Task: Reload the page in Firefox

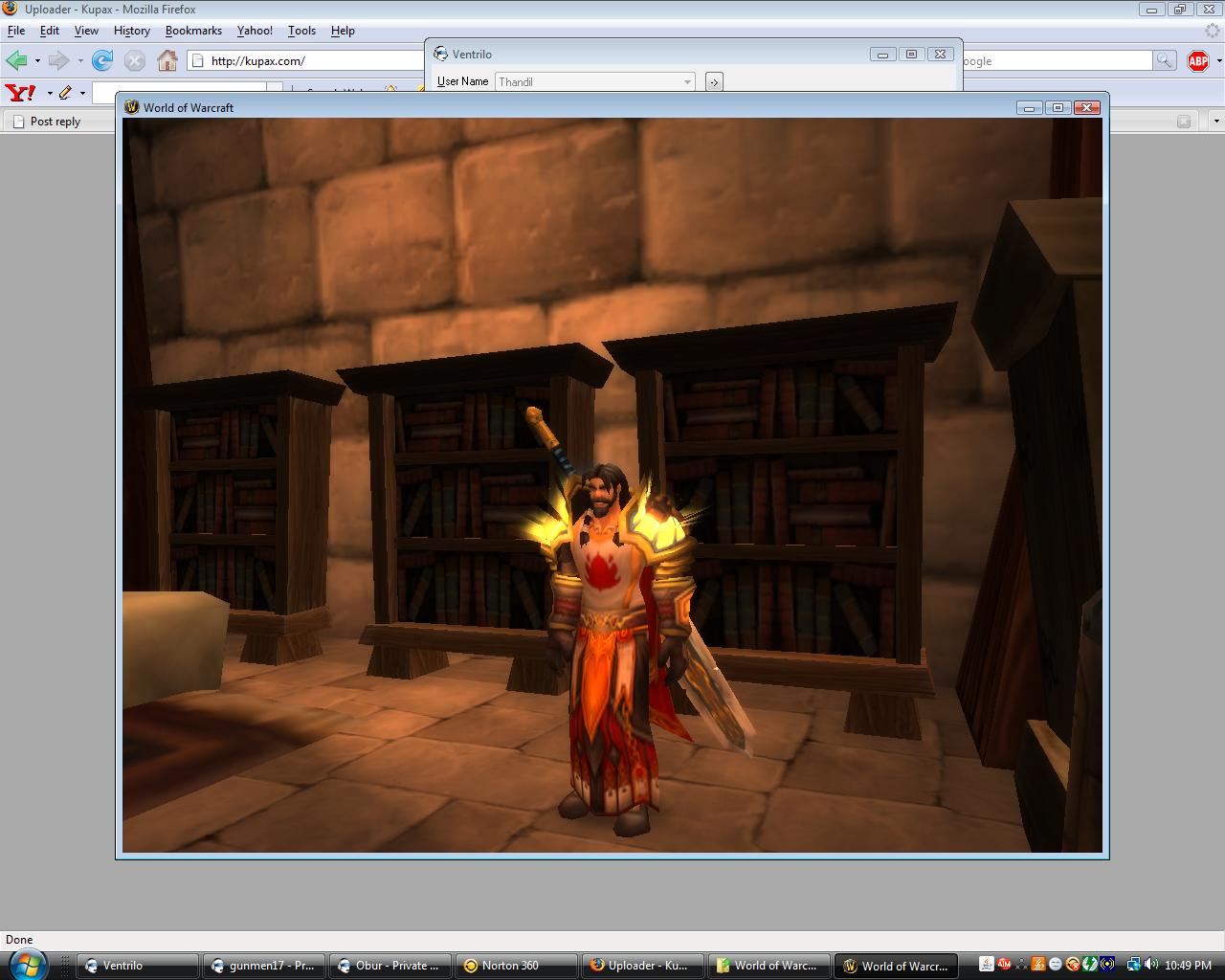Action: click(x=102, y=61)
